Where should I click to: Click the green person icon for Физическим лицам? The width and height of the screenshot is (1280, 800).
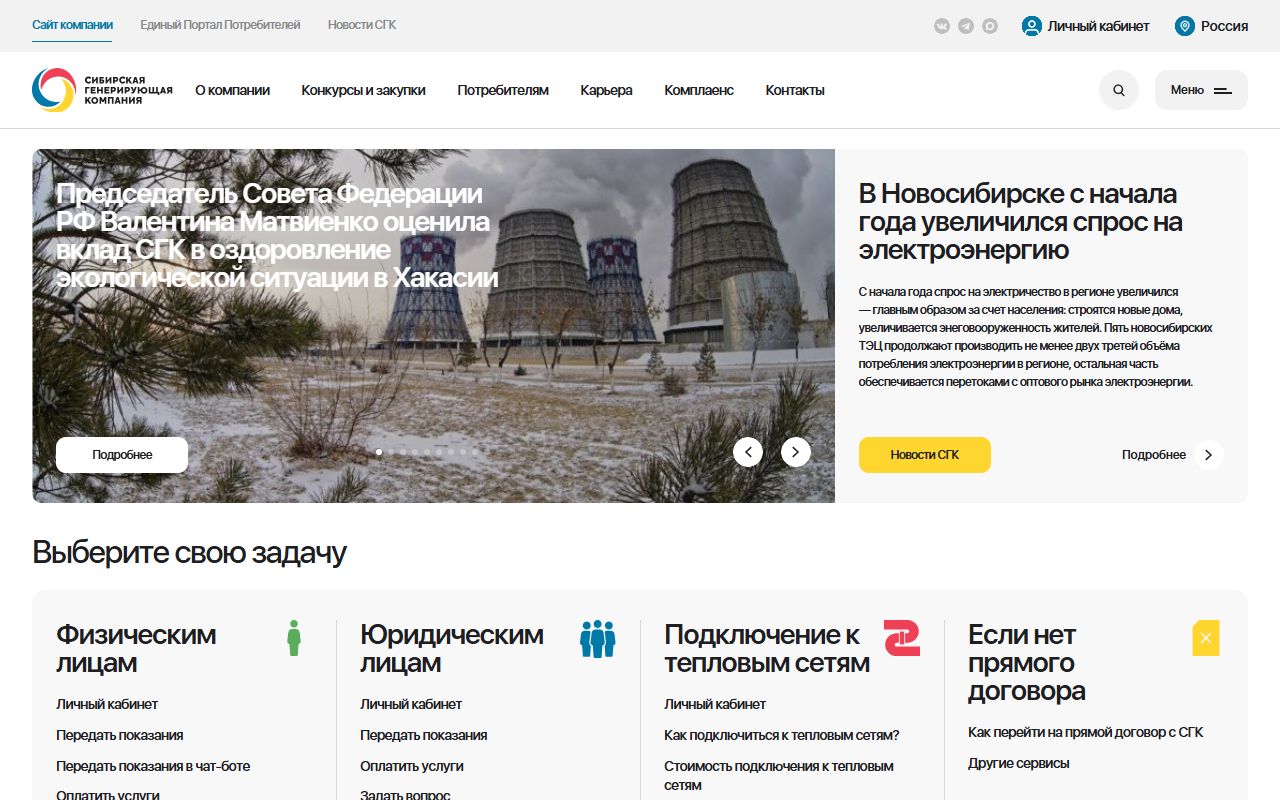tap(294, 638)
